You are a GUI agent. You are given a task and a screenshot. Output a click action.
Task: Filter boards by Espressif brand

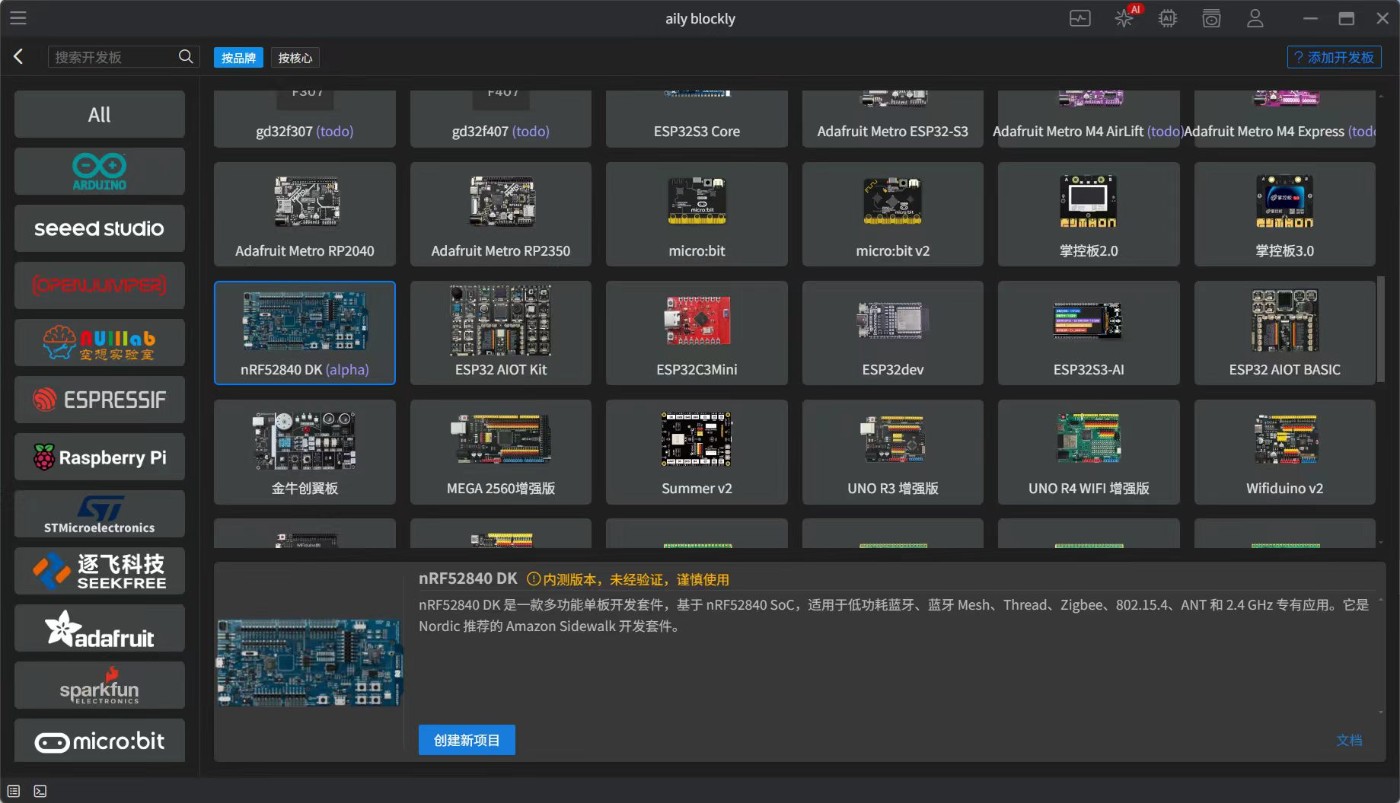click(99, 400)
